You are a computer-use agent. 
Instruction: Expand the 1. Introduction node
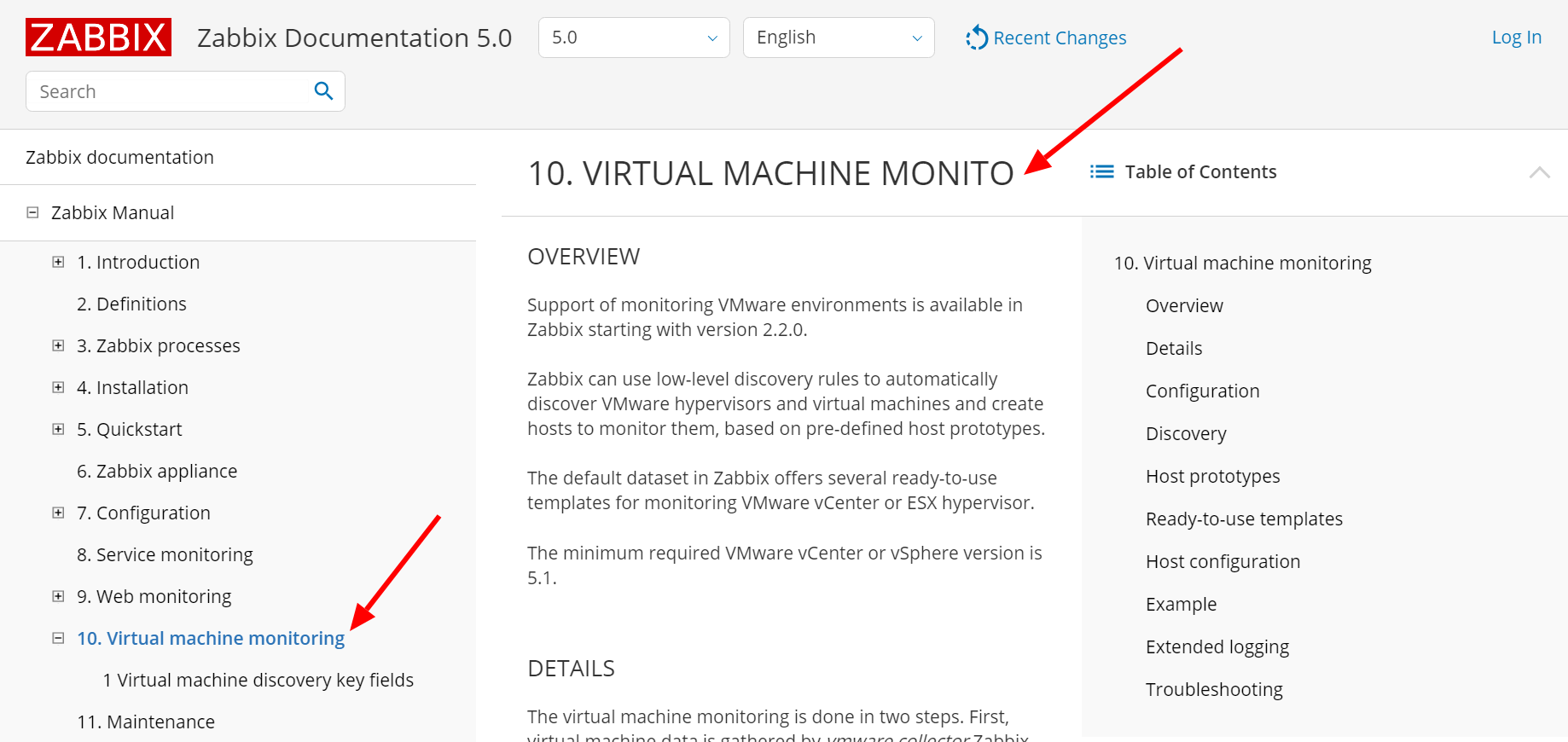(x=58, y=262)
